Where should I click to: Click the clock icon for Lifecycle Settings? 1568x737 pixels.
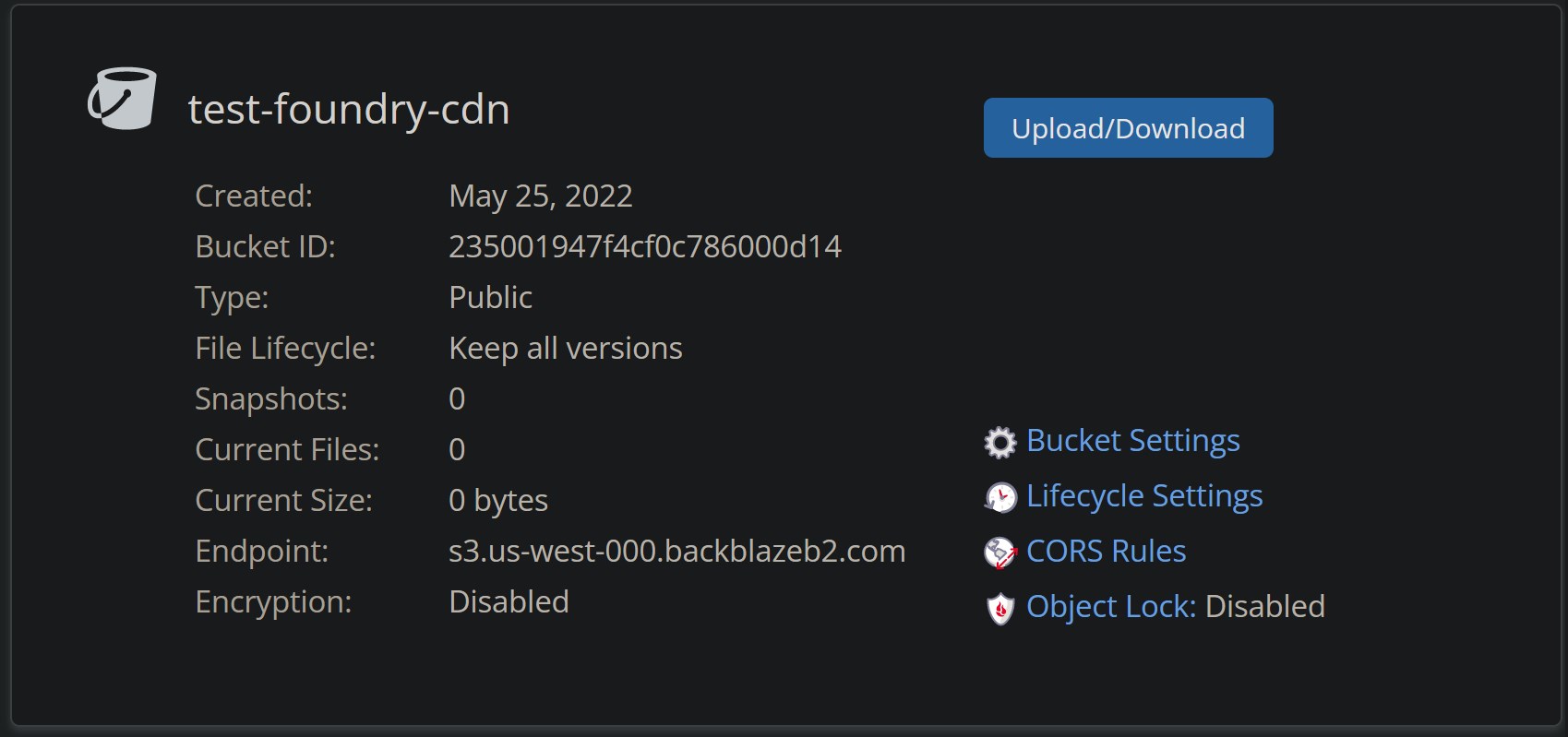tap(999, 497)
